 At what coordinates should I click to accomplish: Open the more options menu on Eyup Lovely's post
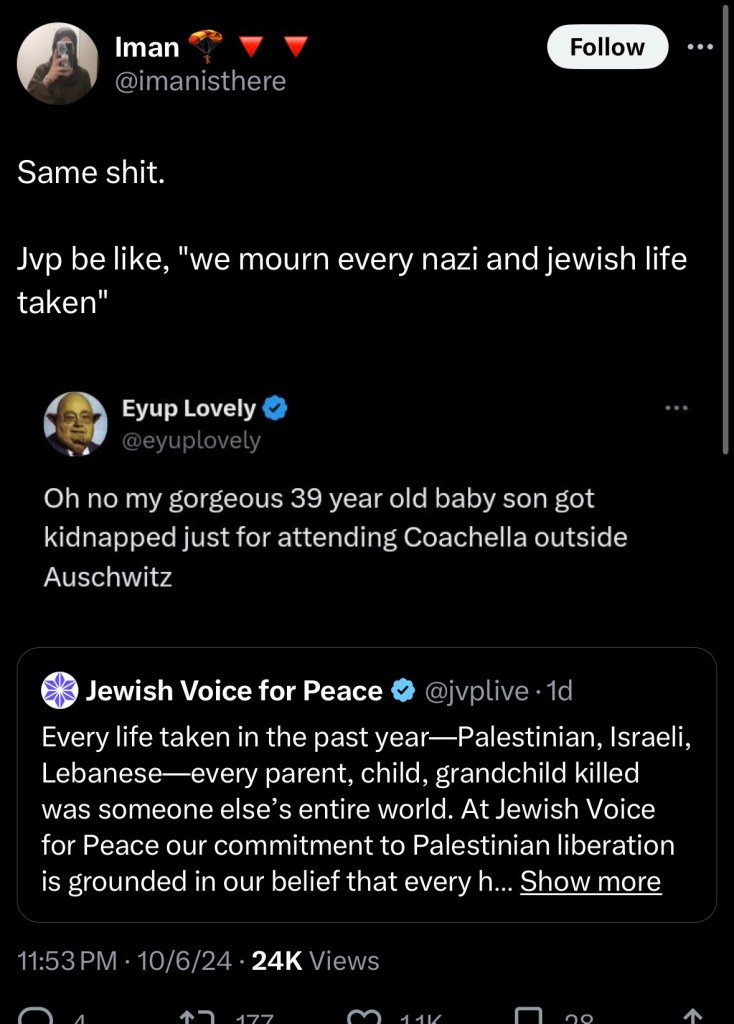[677, 408]
